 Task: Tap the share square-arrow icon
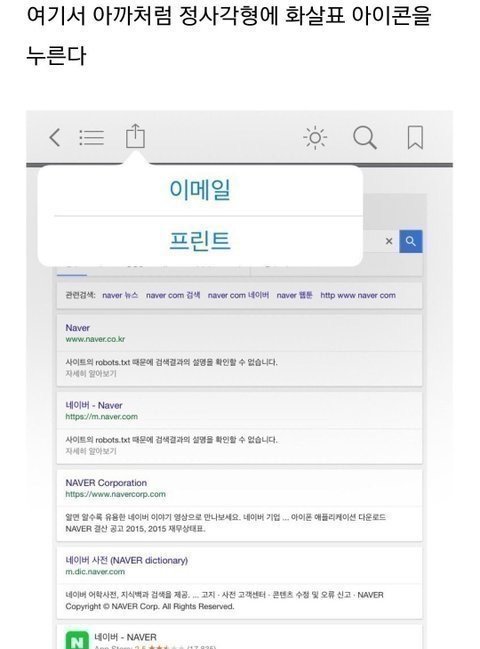point(135,136)
